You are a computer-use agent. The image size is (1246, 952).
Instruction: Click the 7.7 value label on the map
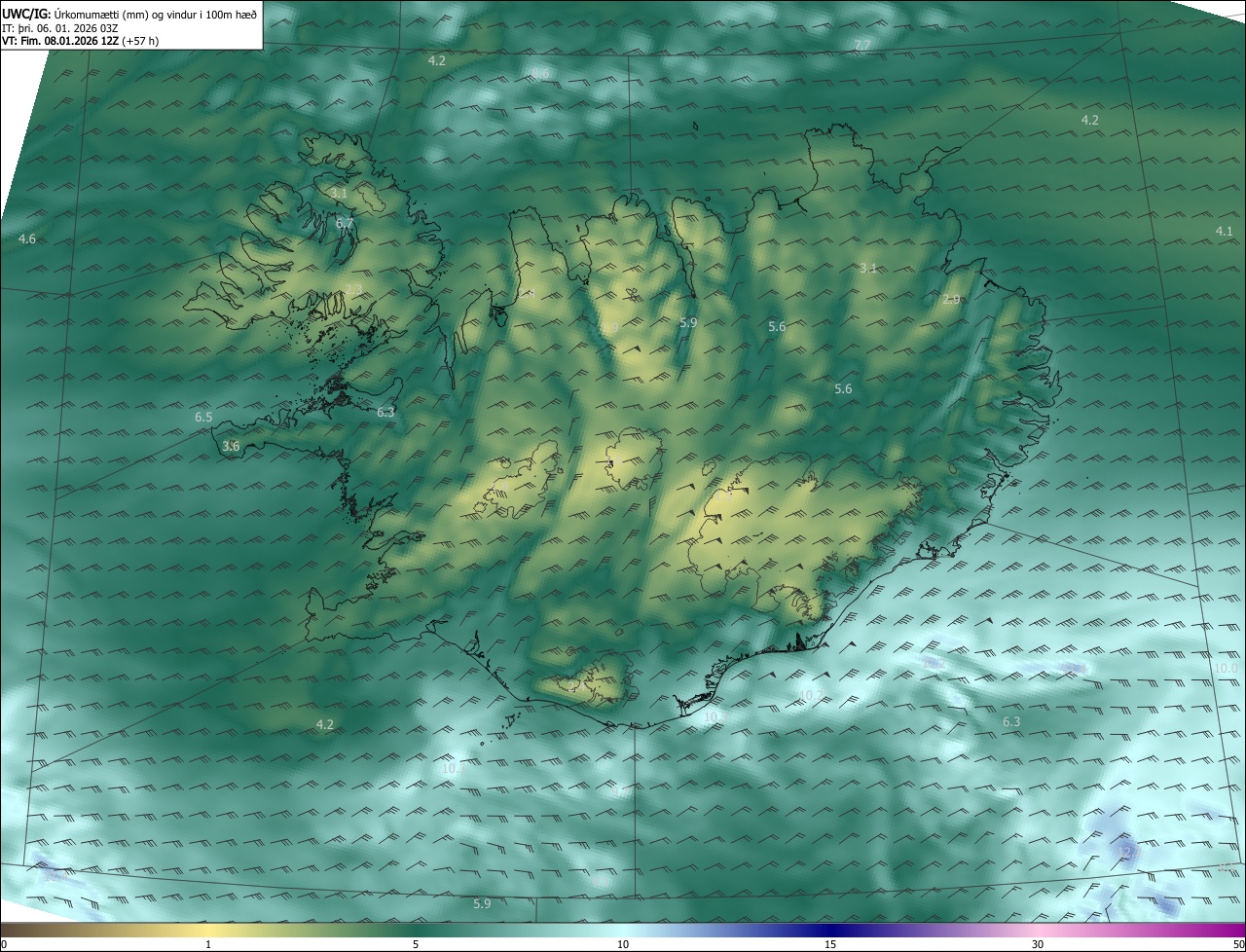[x=862, y=46]
